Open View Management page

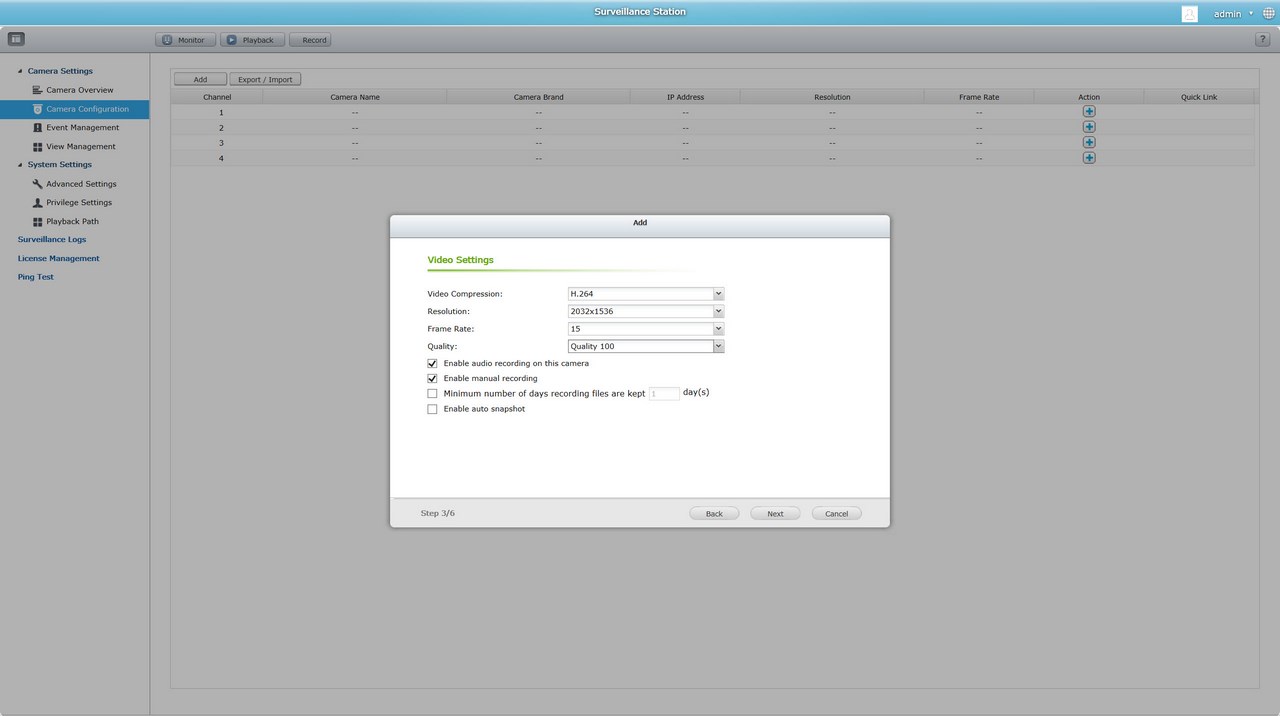click(82, 147)
